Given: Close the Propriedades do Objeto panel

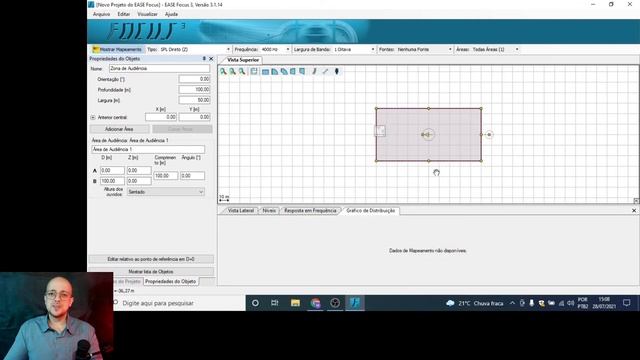Looking at the screenshot, I should coord(211,59).
